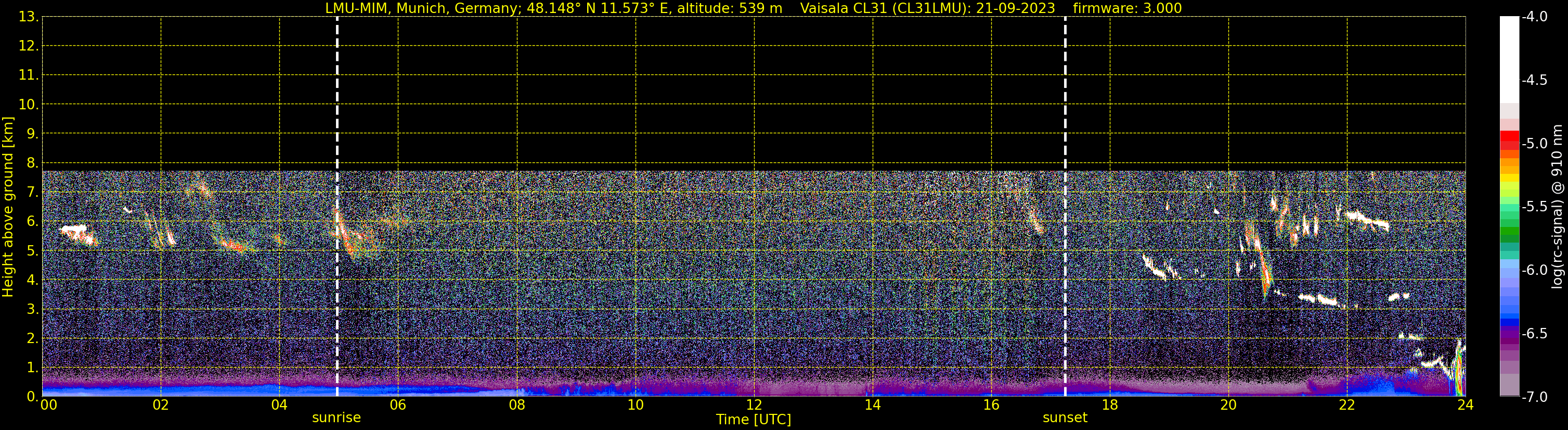Click the 'Time [UTC]' axis label
Image resolution: width=1568 pixels, height=430 pixels.
754,420
